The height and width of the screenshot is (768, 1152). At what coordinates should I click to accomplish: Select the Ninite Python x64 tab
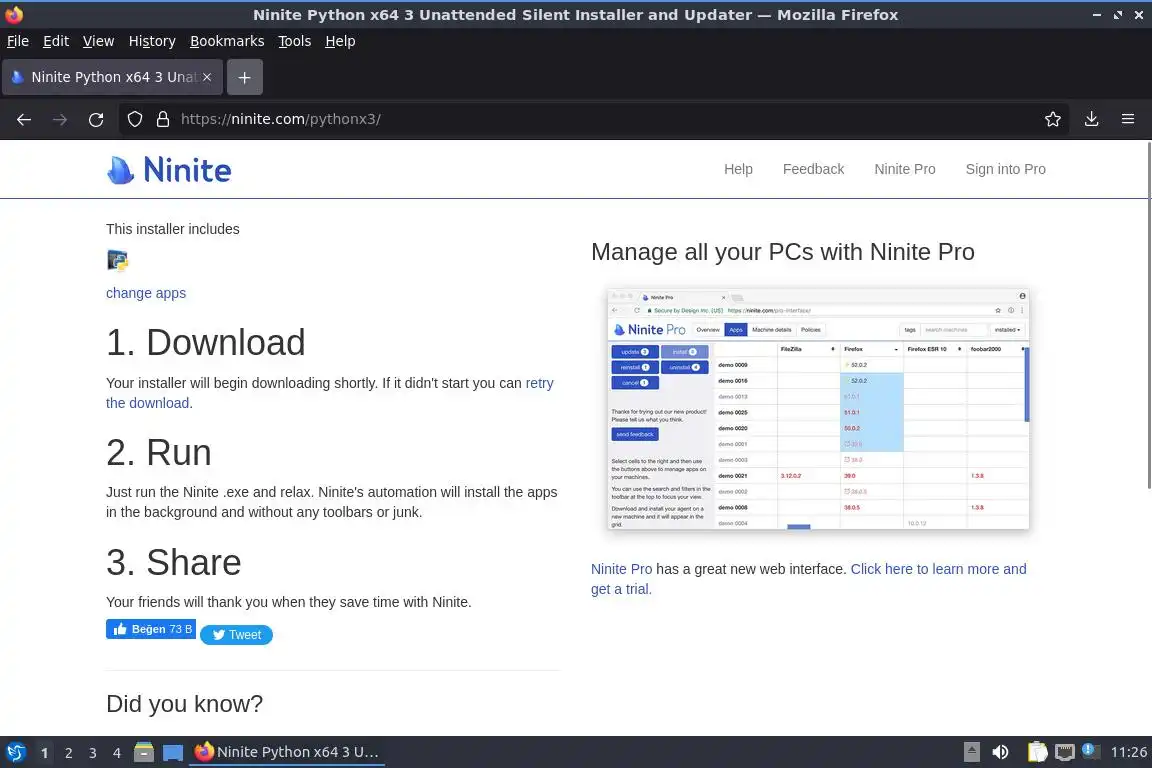[112, 77]
